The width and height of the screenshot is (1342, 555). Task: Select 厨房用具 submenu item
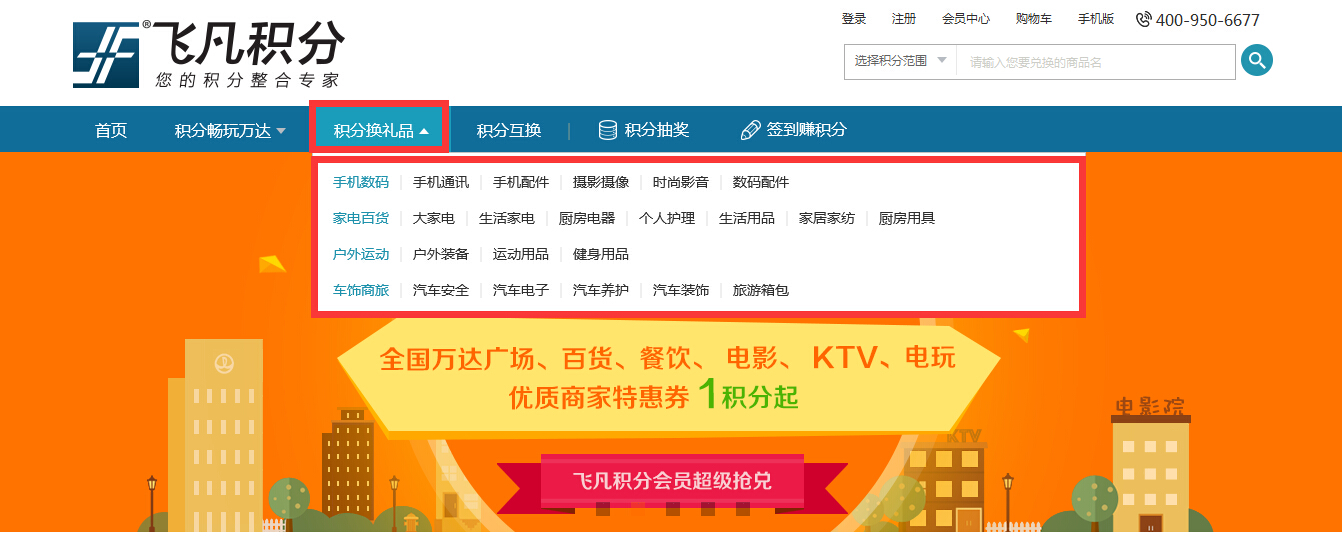pos(907,218)
